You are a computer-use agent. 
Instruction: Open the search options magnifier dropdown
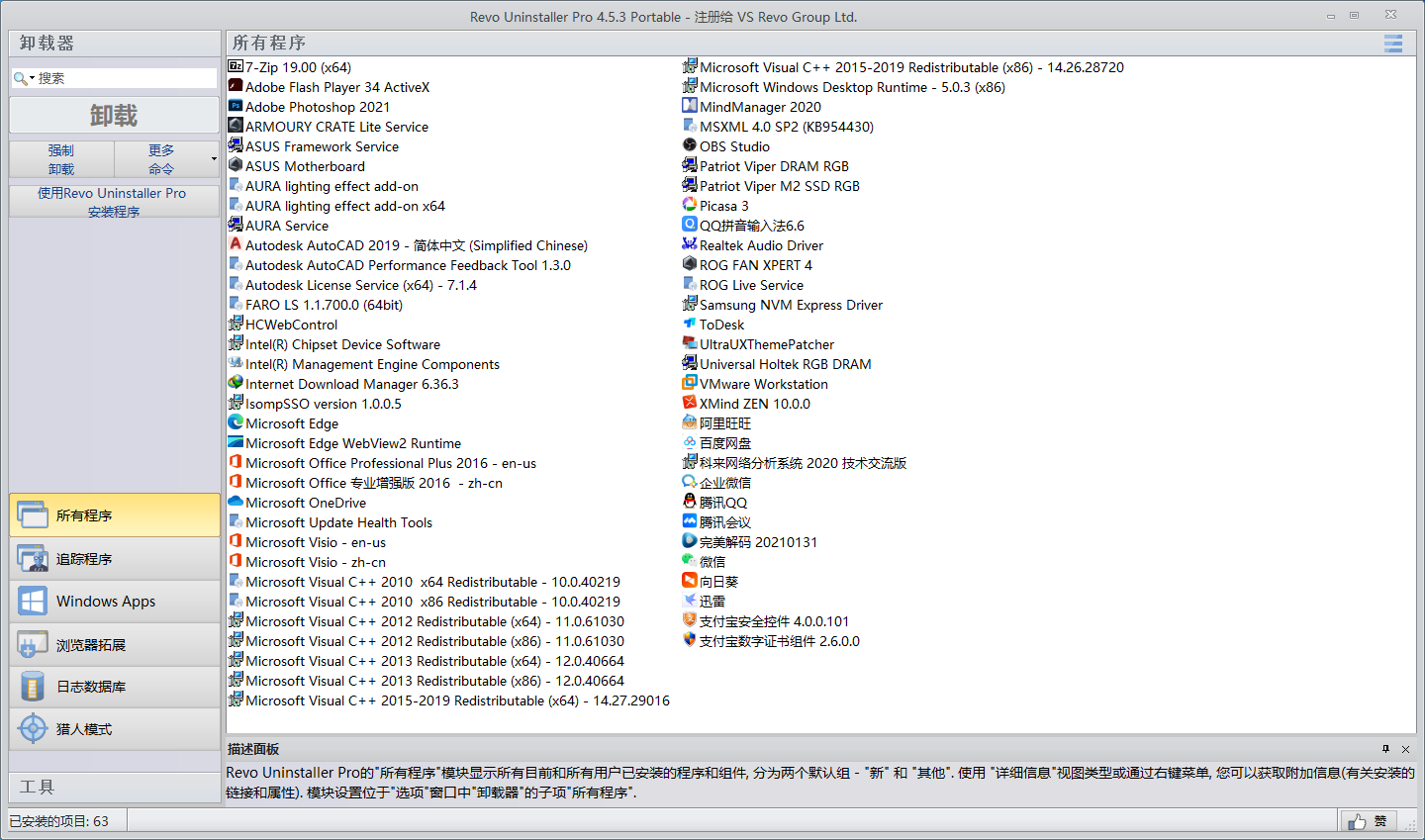point(24,78)
